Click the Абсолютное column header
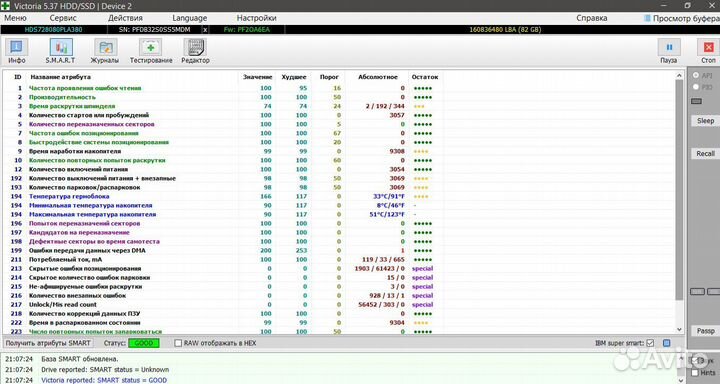This screenshot has width=720, height=384. pos(378,77)
